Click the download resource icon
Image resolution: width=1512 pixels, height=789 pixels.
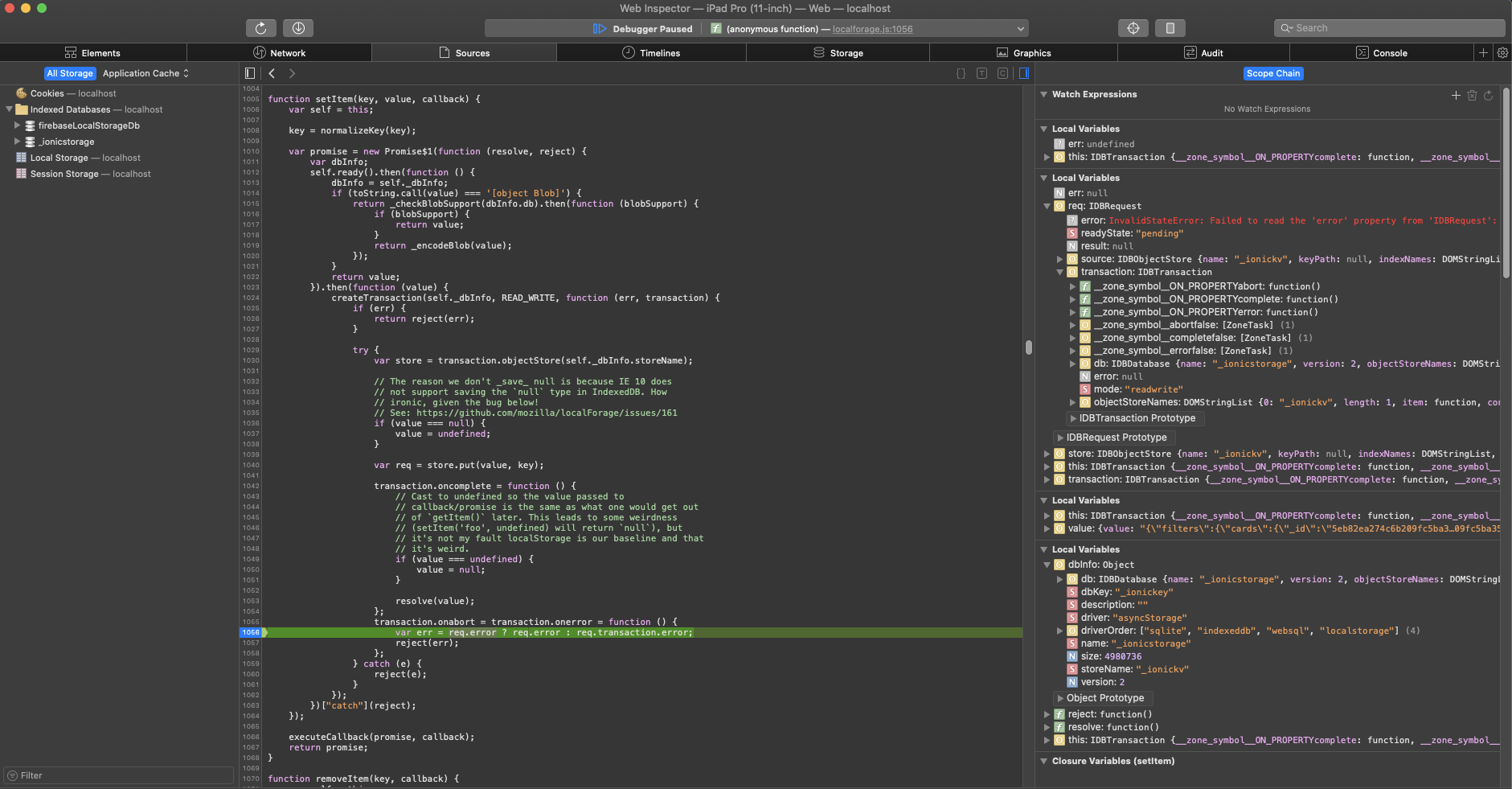[298, 27]
